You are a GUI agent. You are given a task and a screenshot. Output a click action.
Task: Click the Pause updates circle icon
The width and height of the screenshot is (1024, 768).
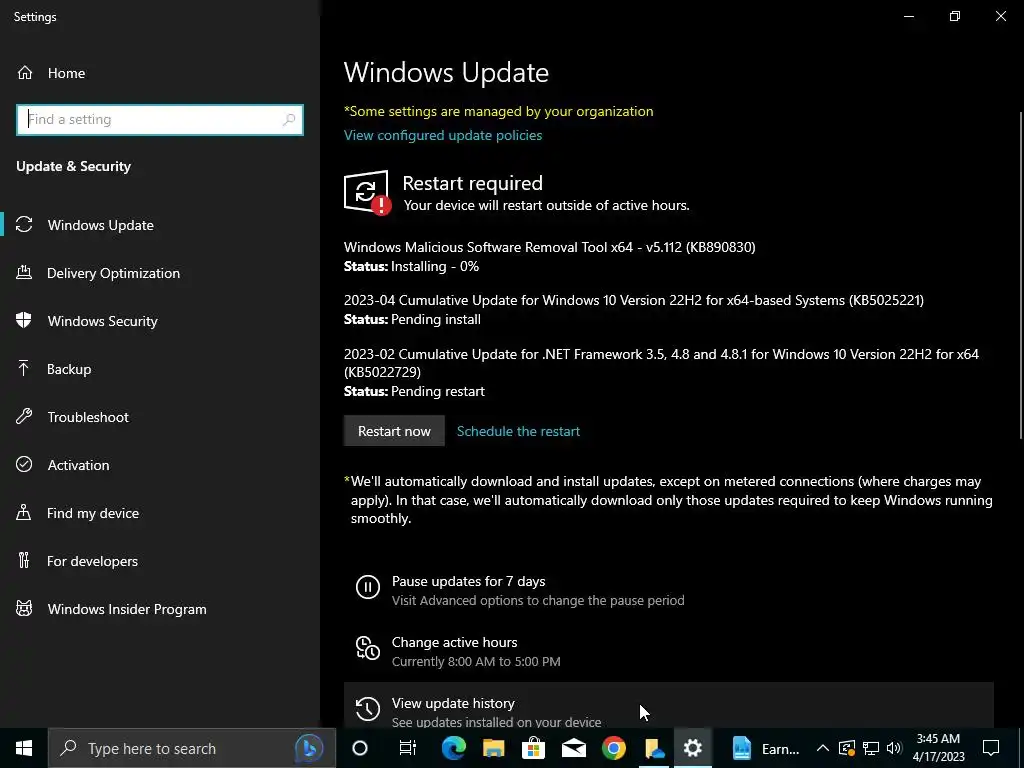click(368, 586)
